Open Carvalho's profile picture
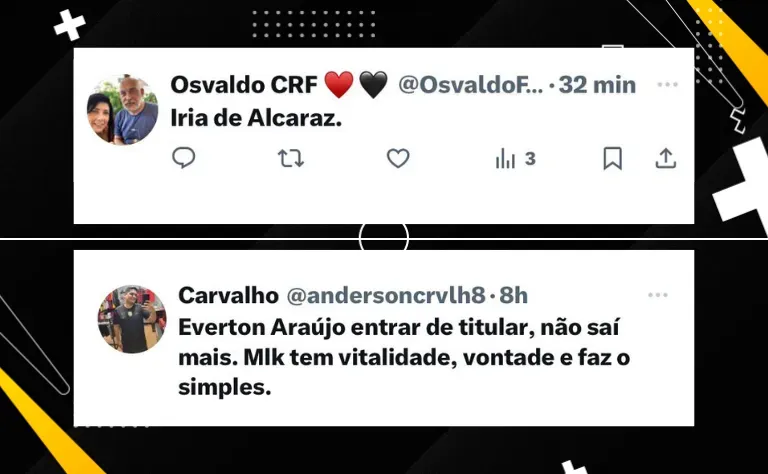 coord(132,319)
